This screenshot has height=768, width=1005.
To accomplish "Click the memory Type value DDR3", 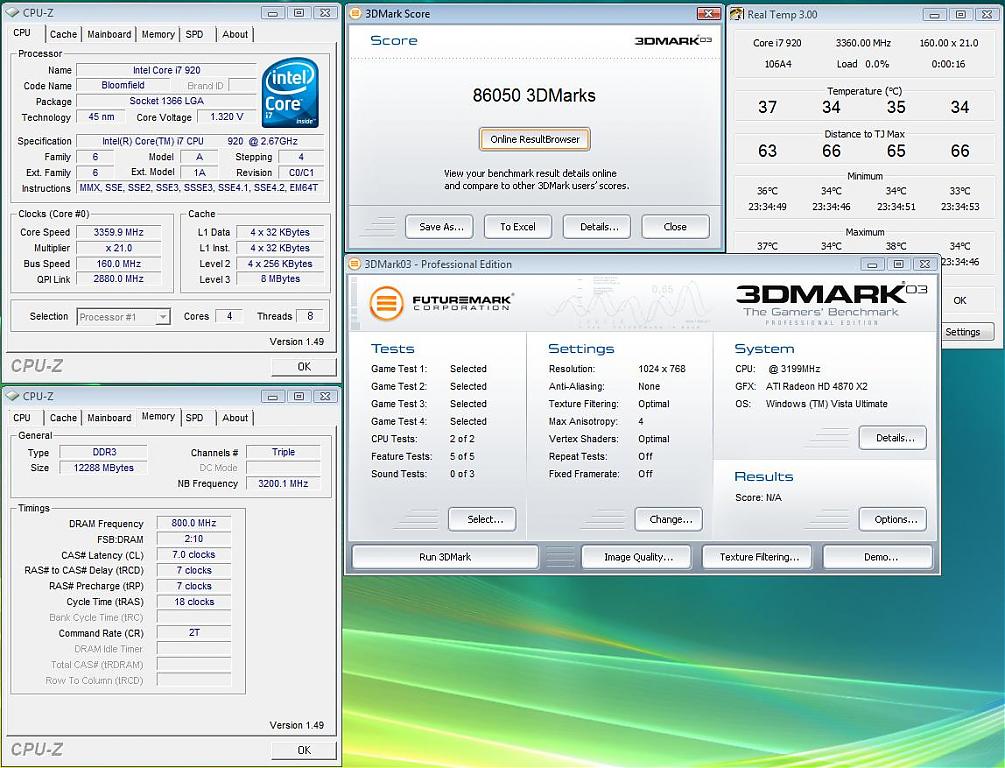I will [x=104, y=452].
